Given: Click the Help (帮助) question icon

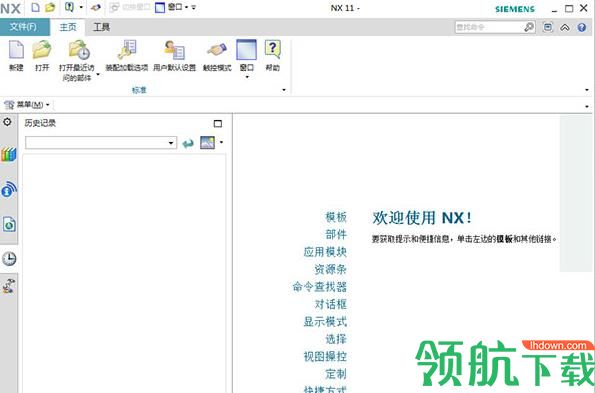Looking at the screenshot, I should coord(272,49).
